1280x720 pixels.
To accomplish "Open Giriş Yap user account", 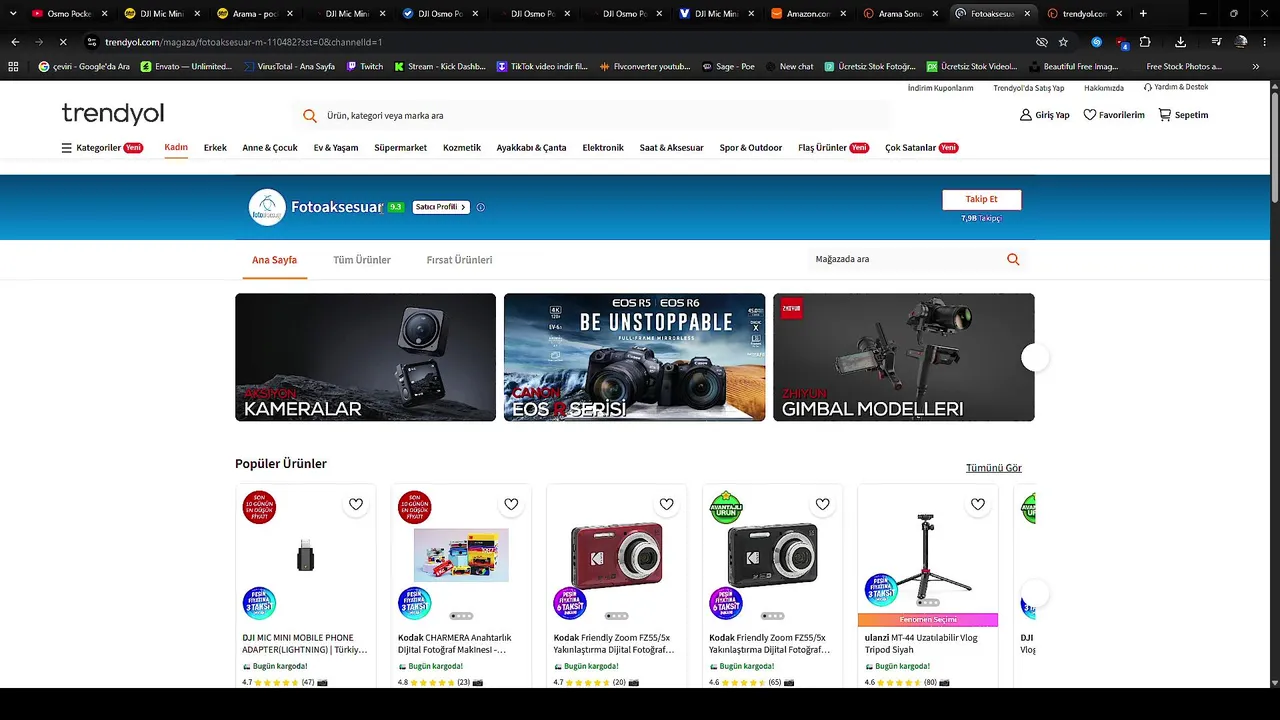I will 1044,115.
